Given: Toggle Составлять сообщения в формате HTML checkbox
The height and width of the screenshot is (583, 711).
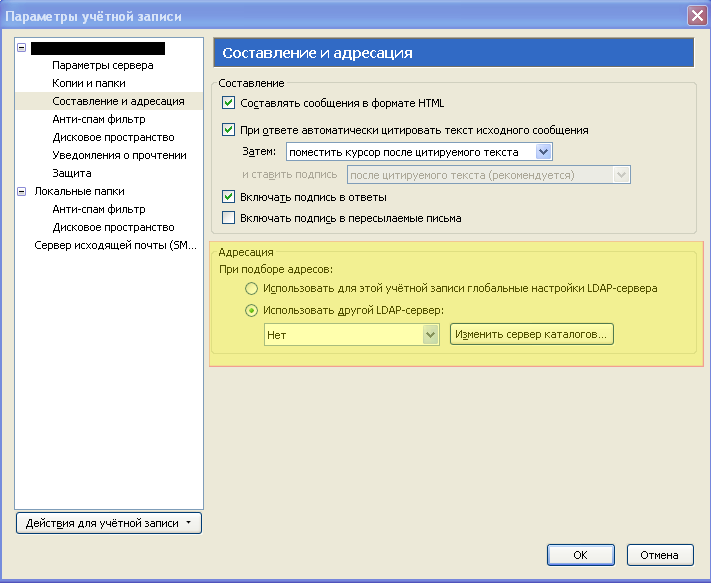Looking at the screenshot, I should [x=229, y=102].
